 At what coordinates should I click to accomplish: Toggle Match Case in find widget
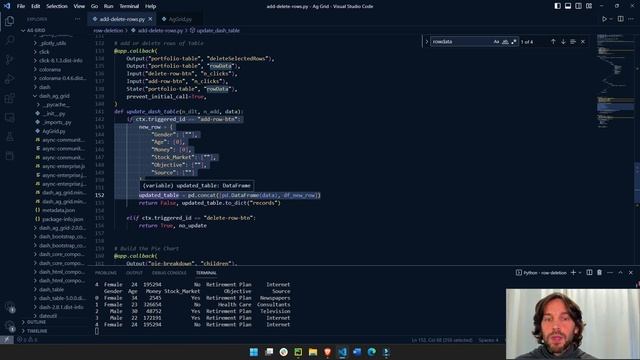(496, 42)
